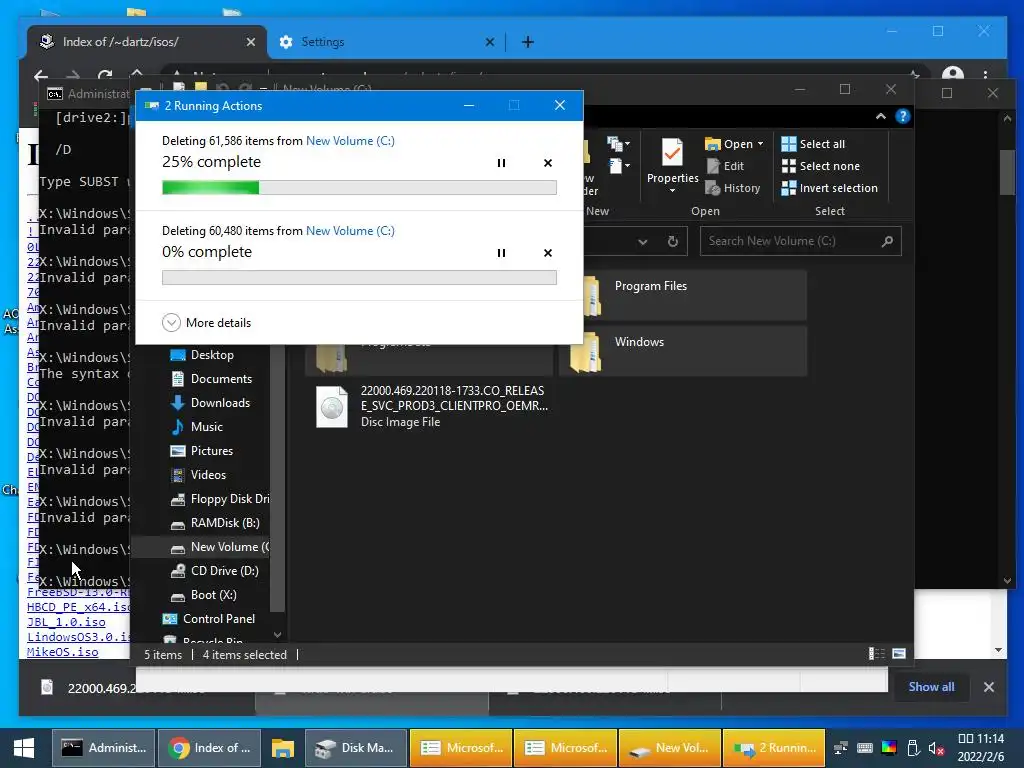Click the search magnifier icon
1024x768 pixels.
point(887,241)
